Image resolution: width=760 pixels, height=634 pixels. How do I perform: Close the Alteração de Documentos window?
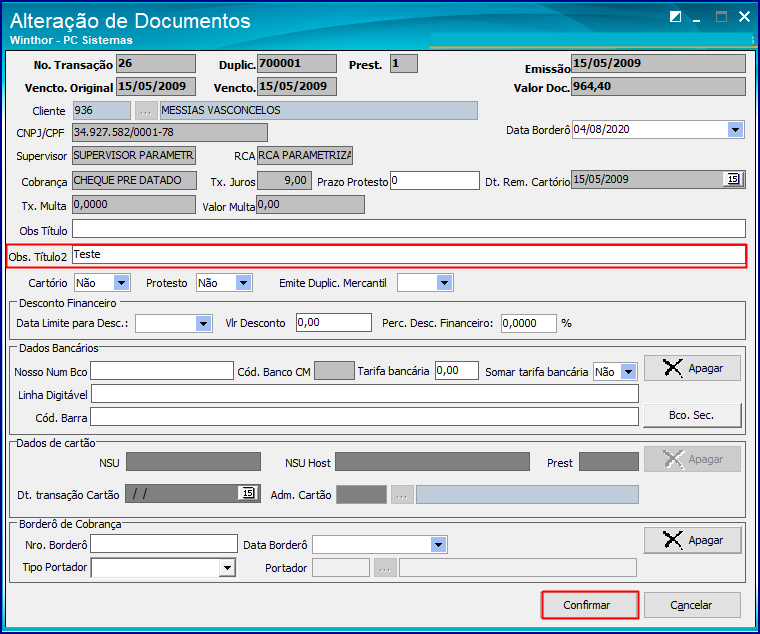tap(744, 17)
